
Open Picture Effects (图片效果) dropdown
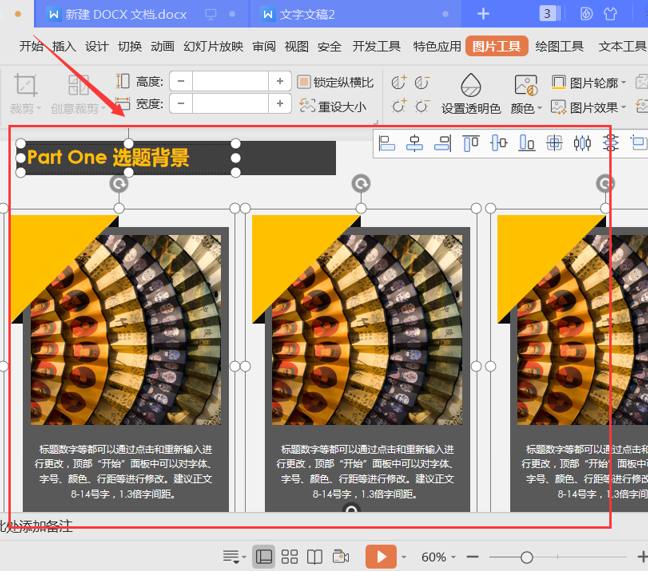coord(589,107)
